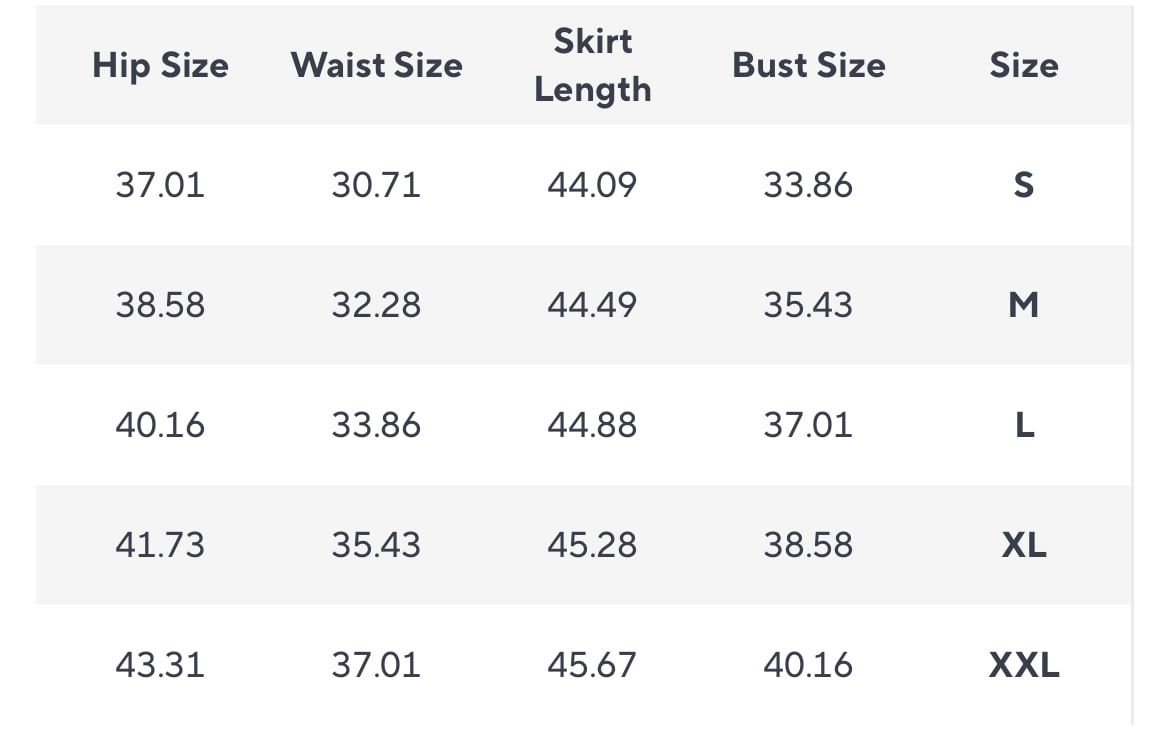Click skirt length value 44.88

pyautogui.click(x=592, y=425)
